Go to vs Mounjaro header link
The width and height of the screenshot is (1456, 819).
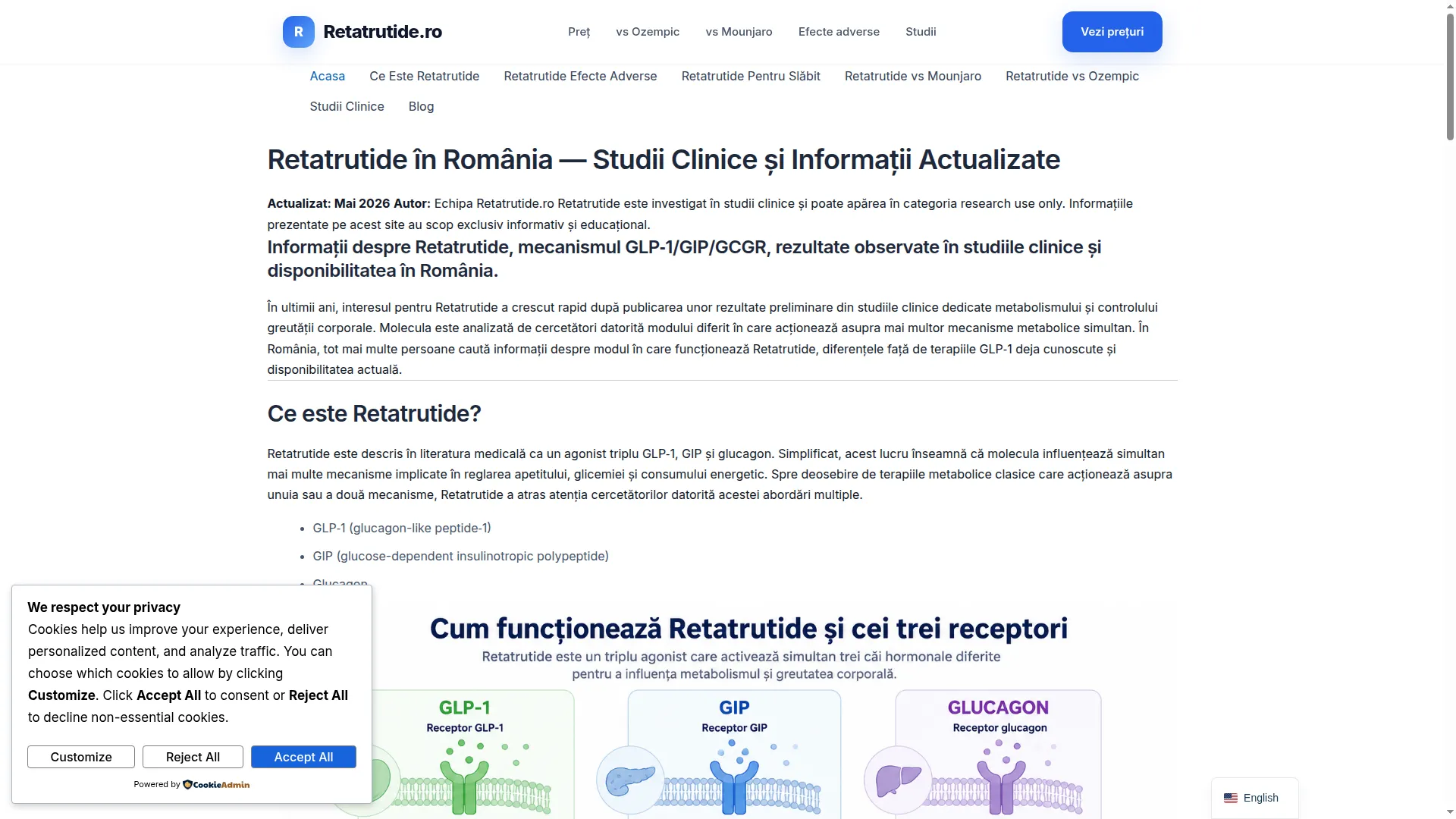tap(739, 32)
